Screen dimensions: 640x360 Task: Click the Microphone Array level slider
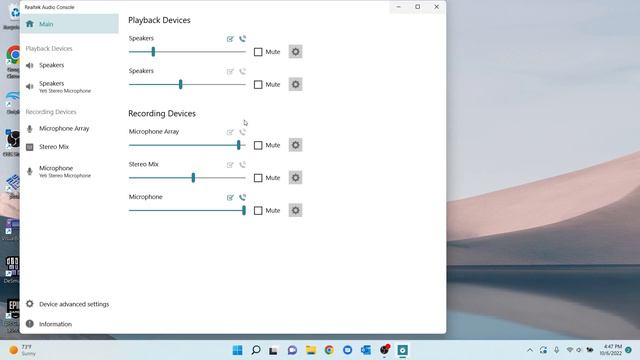click(187, 145)
